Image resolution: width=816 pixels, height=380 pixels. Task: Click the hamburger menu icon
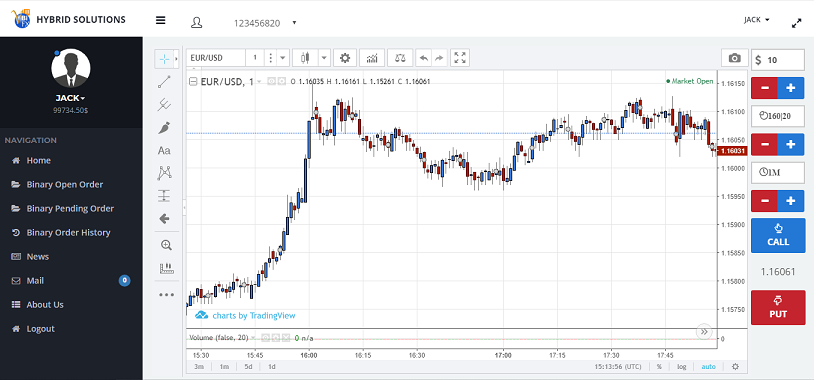161,20
